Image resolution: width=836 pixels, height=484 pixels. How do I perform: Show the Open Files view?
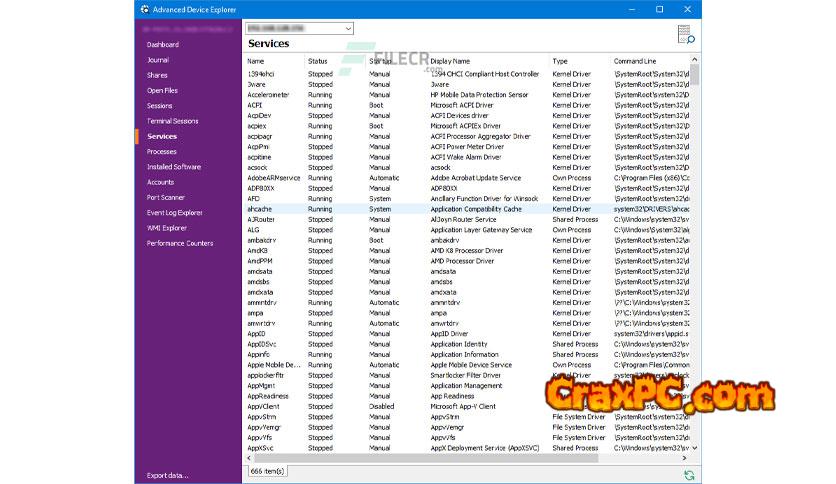[x=162, y=90]
